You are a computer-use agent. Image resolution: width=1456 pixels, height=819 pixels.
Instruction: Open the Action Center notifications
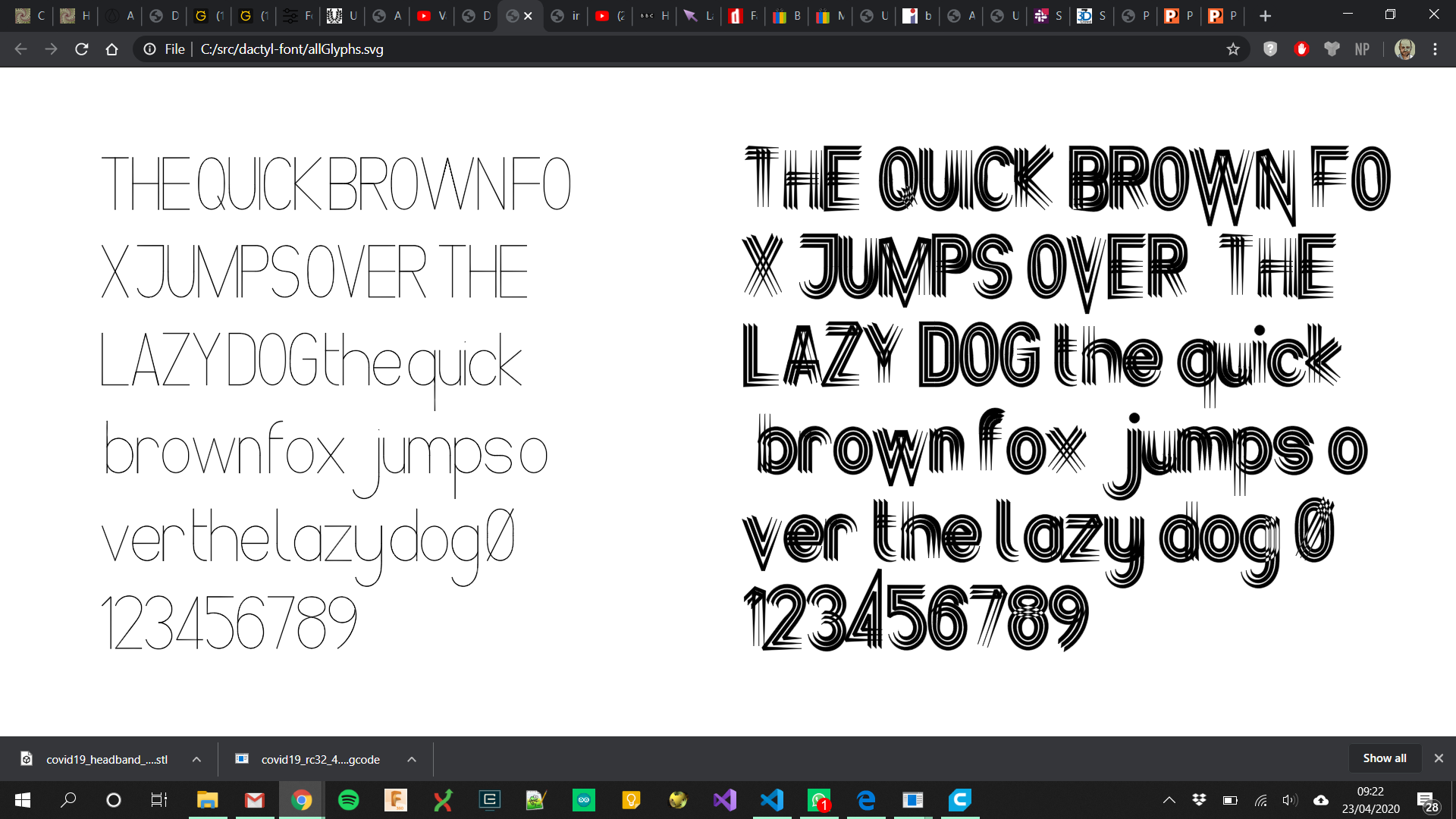(1427, 801)
